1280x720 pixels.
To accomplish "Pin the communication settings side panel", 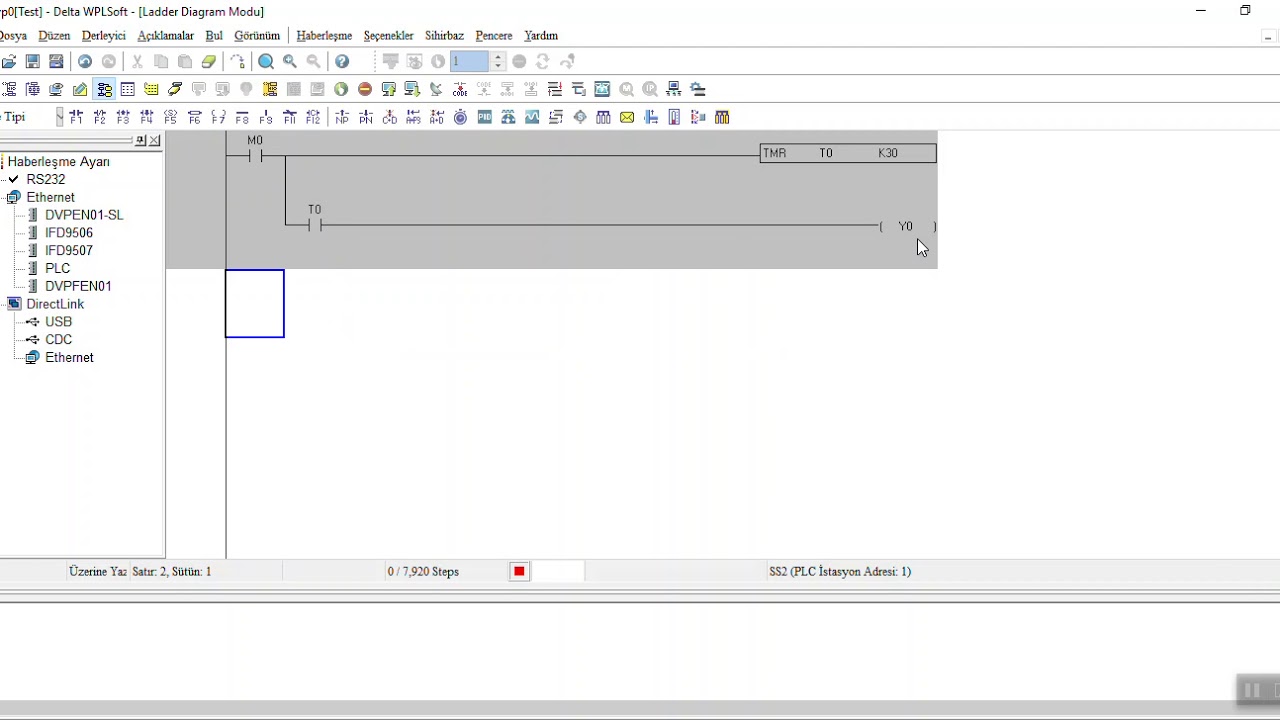I will pos(141,141).
